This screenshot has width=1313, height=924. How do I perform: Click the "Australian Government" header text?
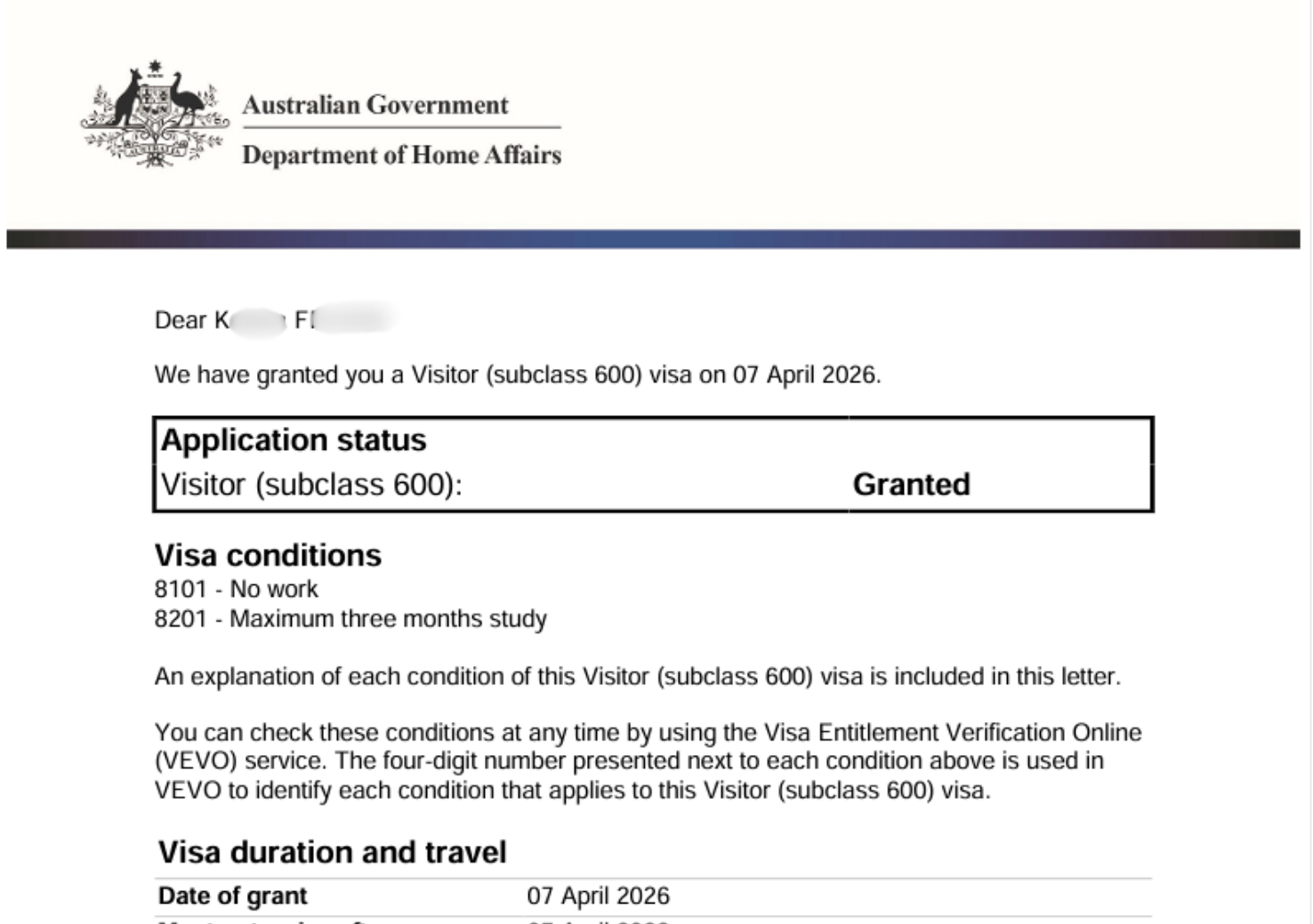[375, 105]
